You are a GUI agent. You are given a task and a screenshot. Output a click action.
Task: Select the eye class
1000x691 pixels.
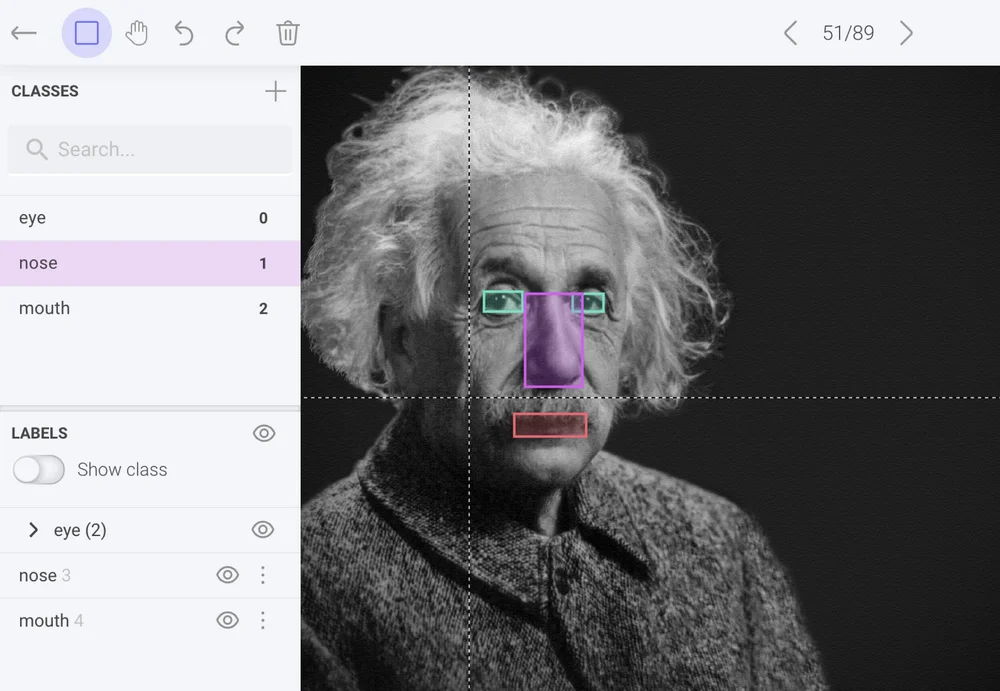click(150, 218)
